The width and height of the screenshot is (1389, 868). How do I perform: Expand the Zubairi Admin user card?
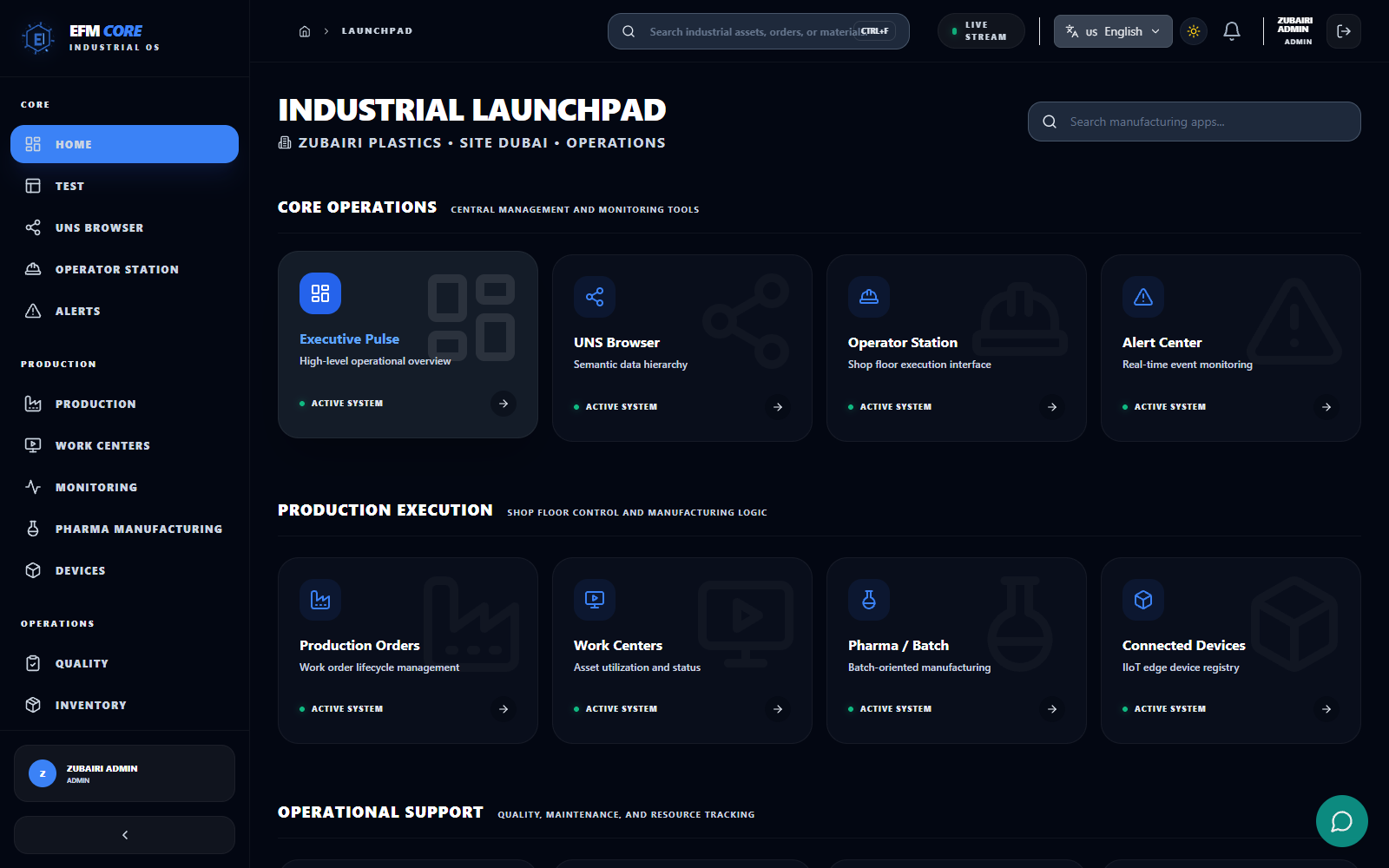tap(125, 773)
